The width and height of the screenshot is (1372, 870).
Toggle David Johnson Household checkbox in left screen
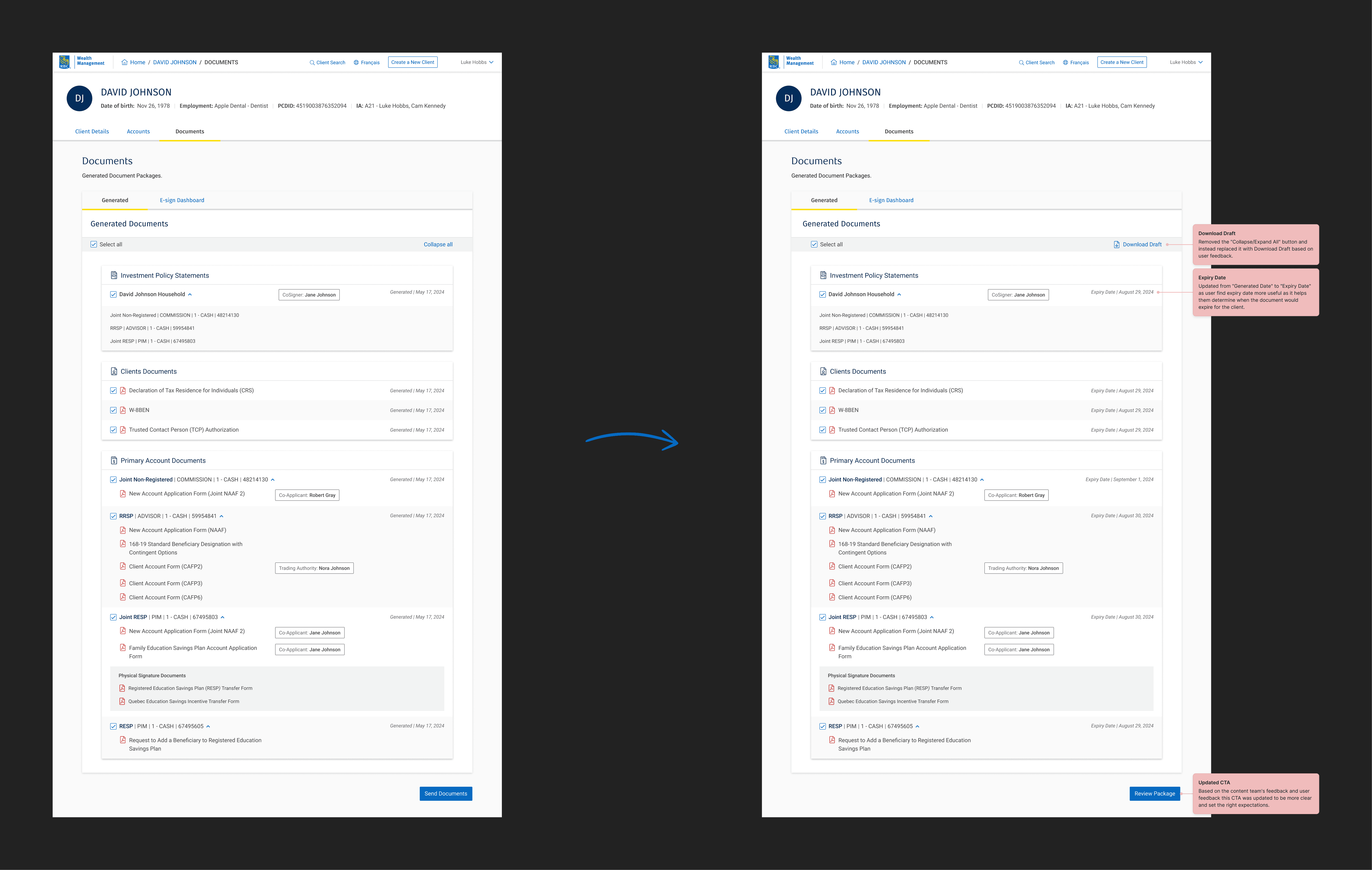(x=113, y=295)
